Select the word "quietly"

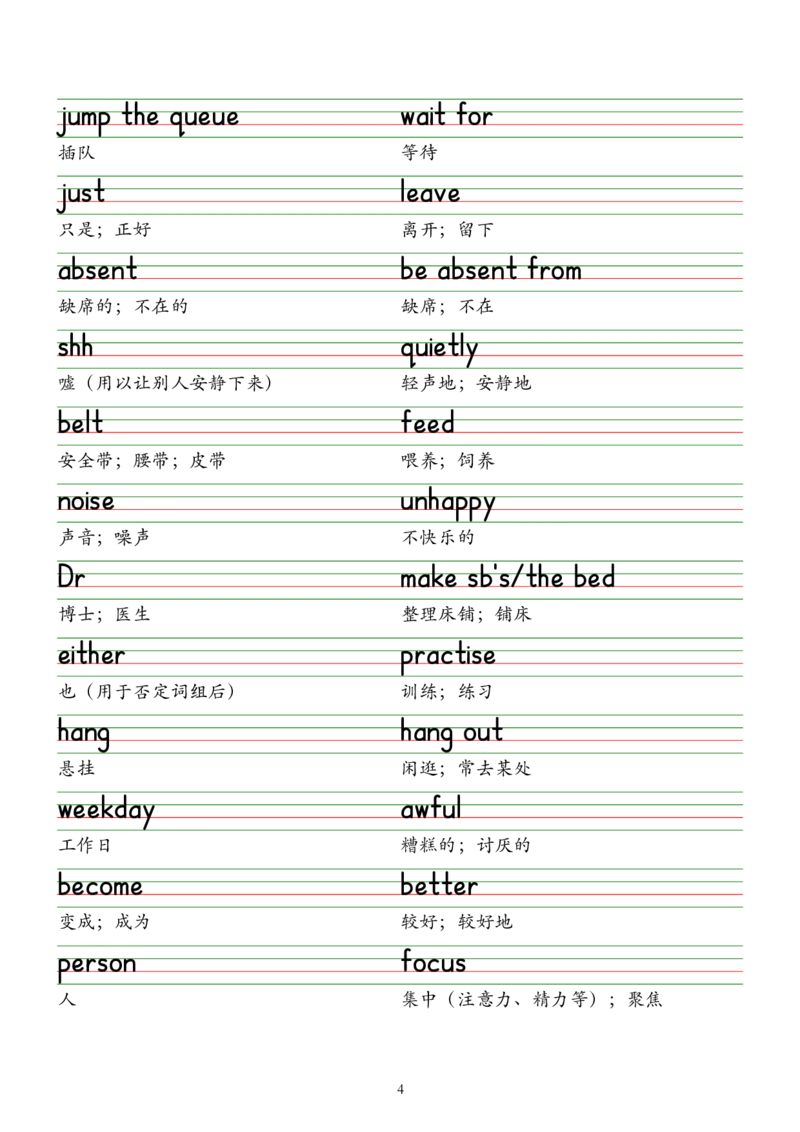(x=439, y=351)
